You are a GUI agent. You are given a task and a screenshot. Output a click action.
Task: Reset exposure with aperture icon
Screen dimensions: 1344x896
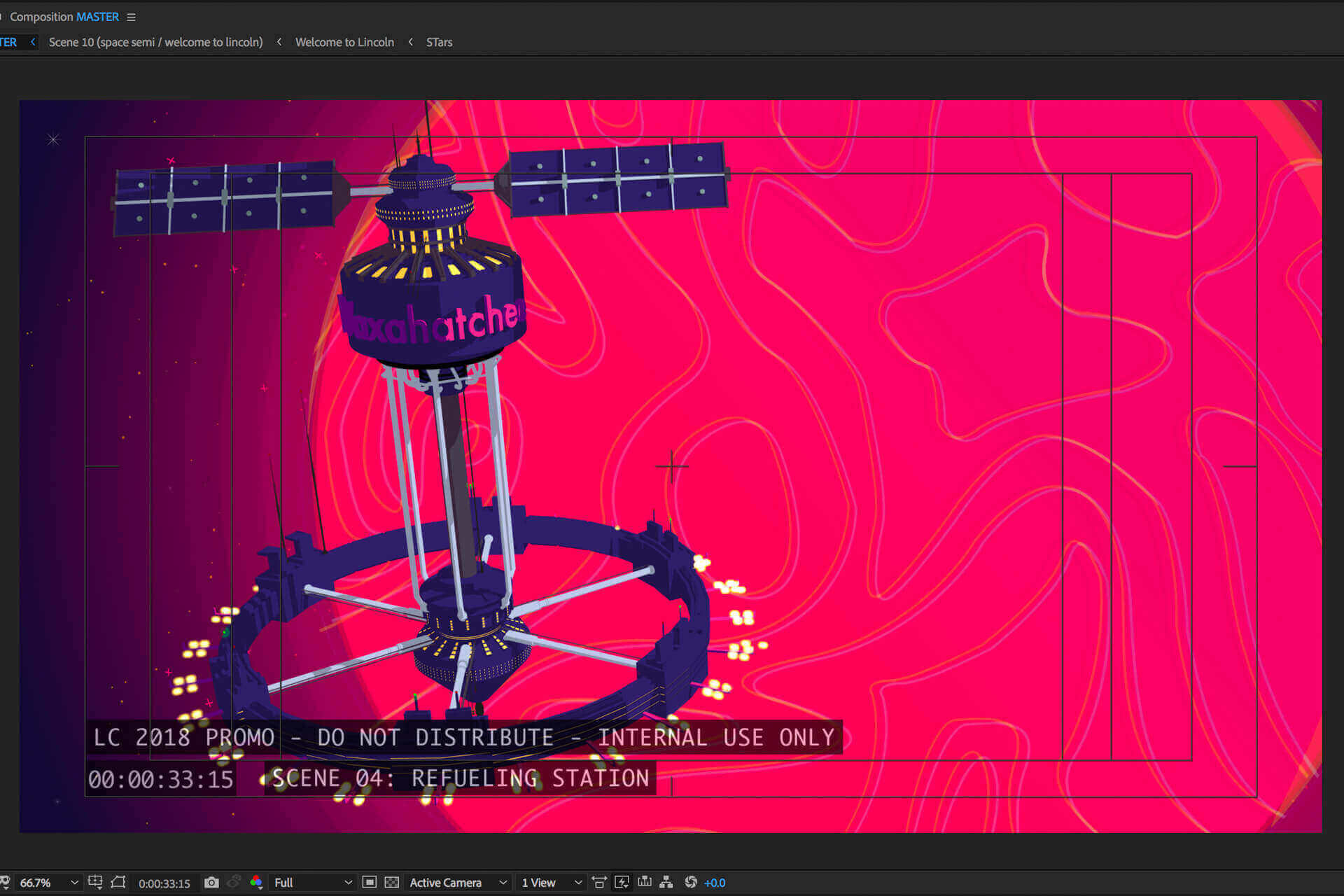[x=691, y=882]
